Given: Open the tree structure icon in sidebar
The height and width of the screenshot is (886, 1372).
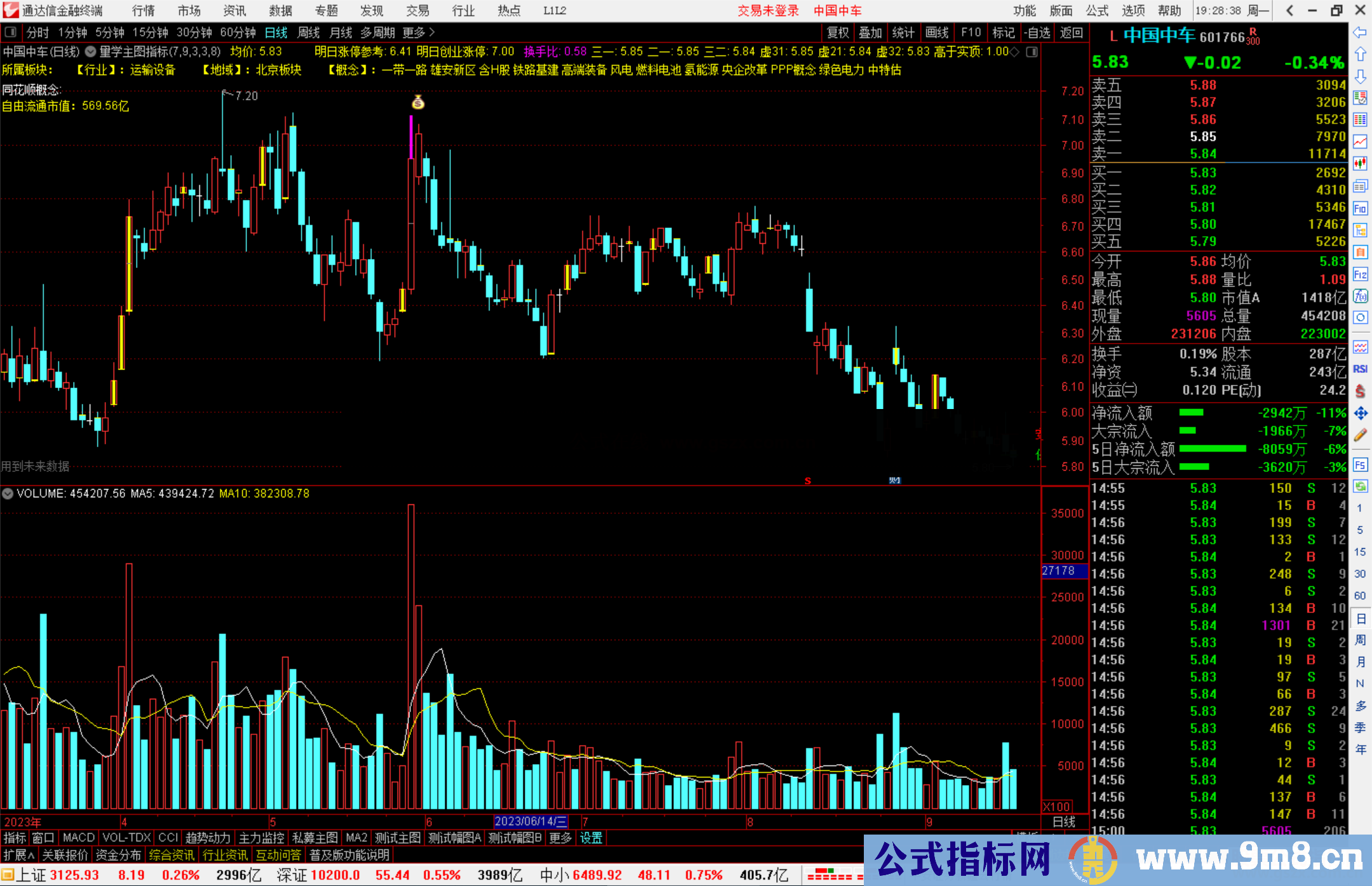Looking at the screenshot, I should 1360,230.
